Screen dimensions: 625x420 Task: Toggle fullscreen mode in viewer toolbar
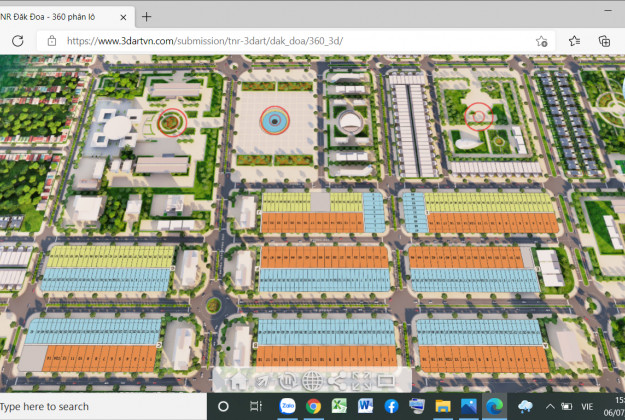coord(361,380)
